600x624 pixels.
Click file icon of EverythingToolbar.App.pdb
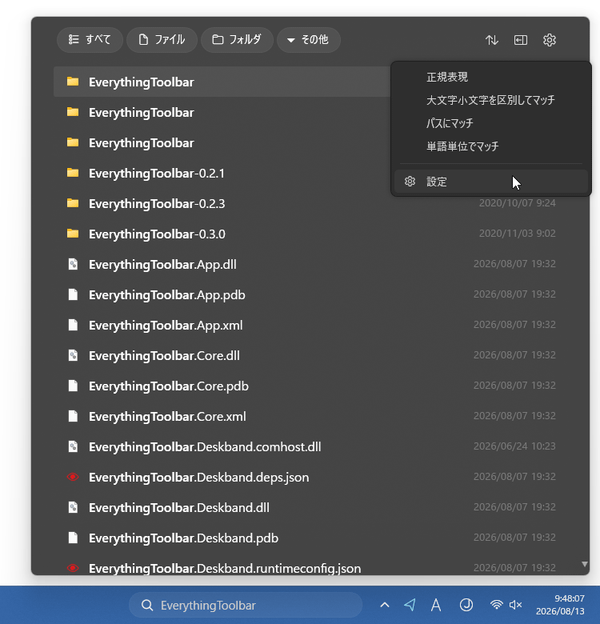point(73,294)
